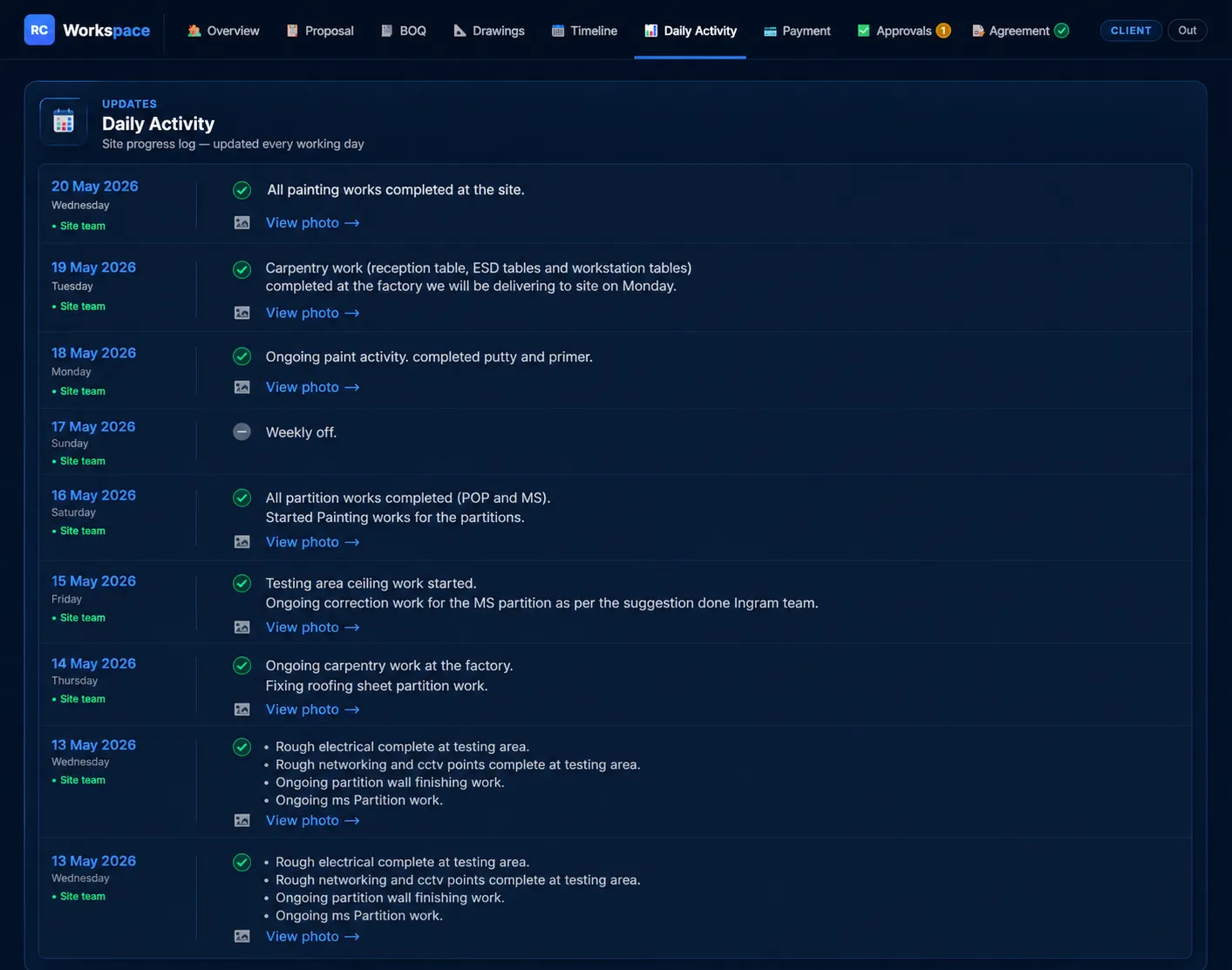
Task: Click the Weekly off minus icon
Action: pyautogui.click(x=242, y=431)
